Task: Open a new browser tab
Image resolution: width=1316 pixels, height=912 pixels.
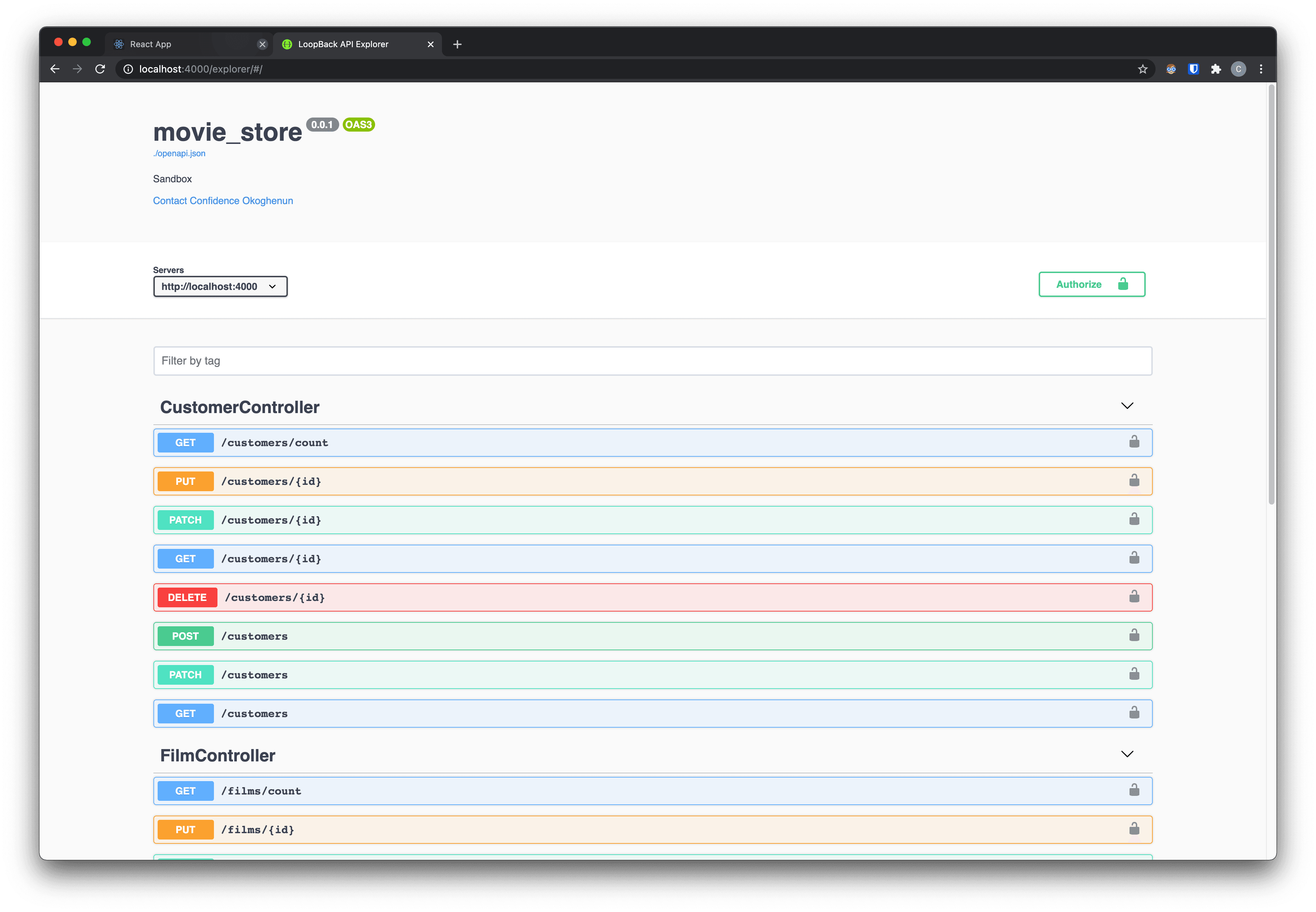Action: (457, 44)
